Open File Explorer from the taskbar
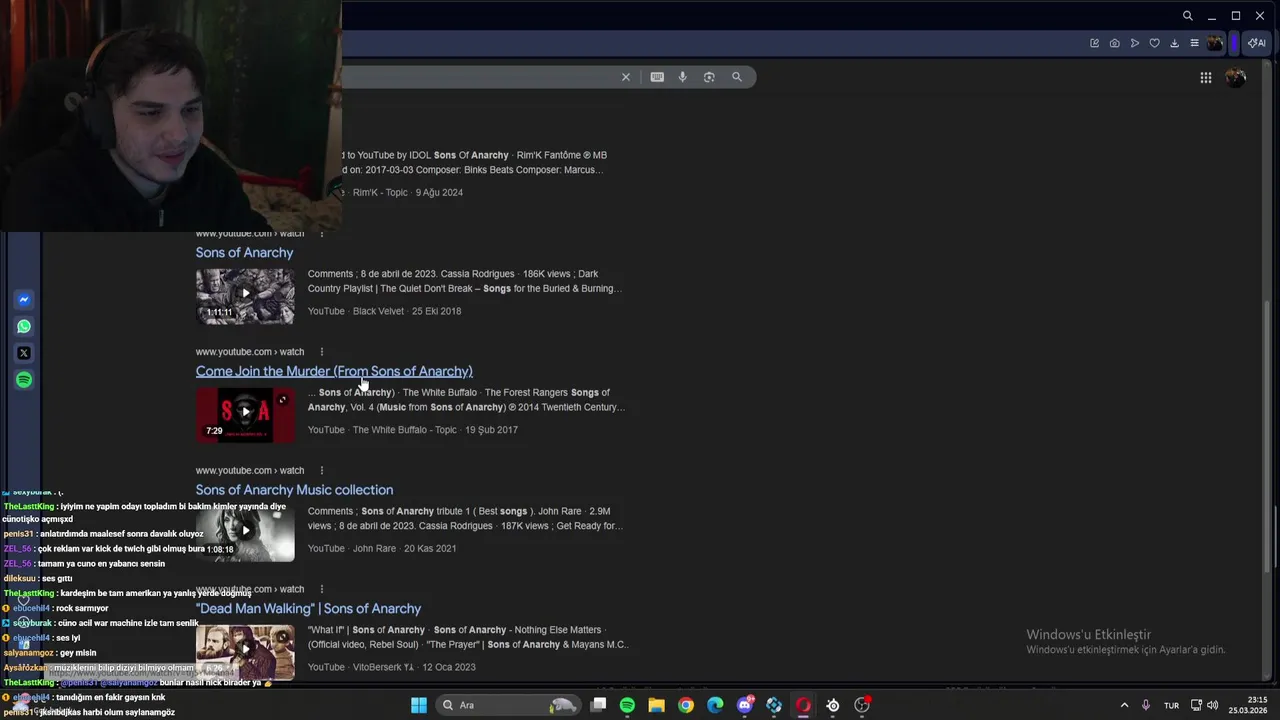Screen dimensions: 1280x720 tap(656, 705)
